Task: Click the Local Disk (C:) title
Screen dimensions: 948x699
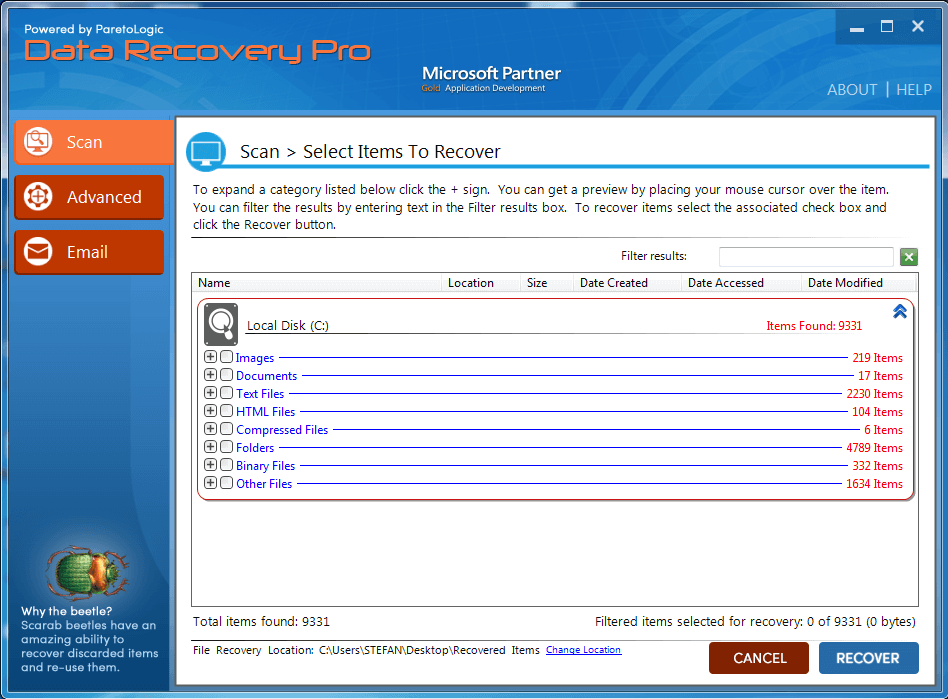Action: point(288,325)
